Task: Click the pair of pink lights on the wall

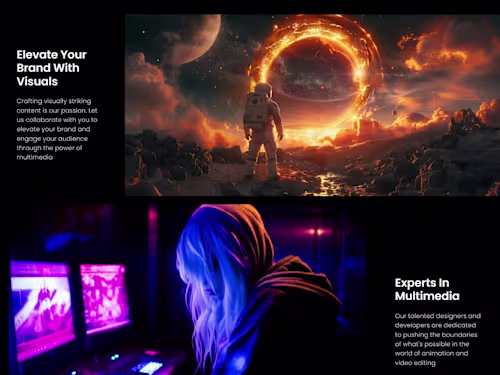Action: (x=315, y=231)
